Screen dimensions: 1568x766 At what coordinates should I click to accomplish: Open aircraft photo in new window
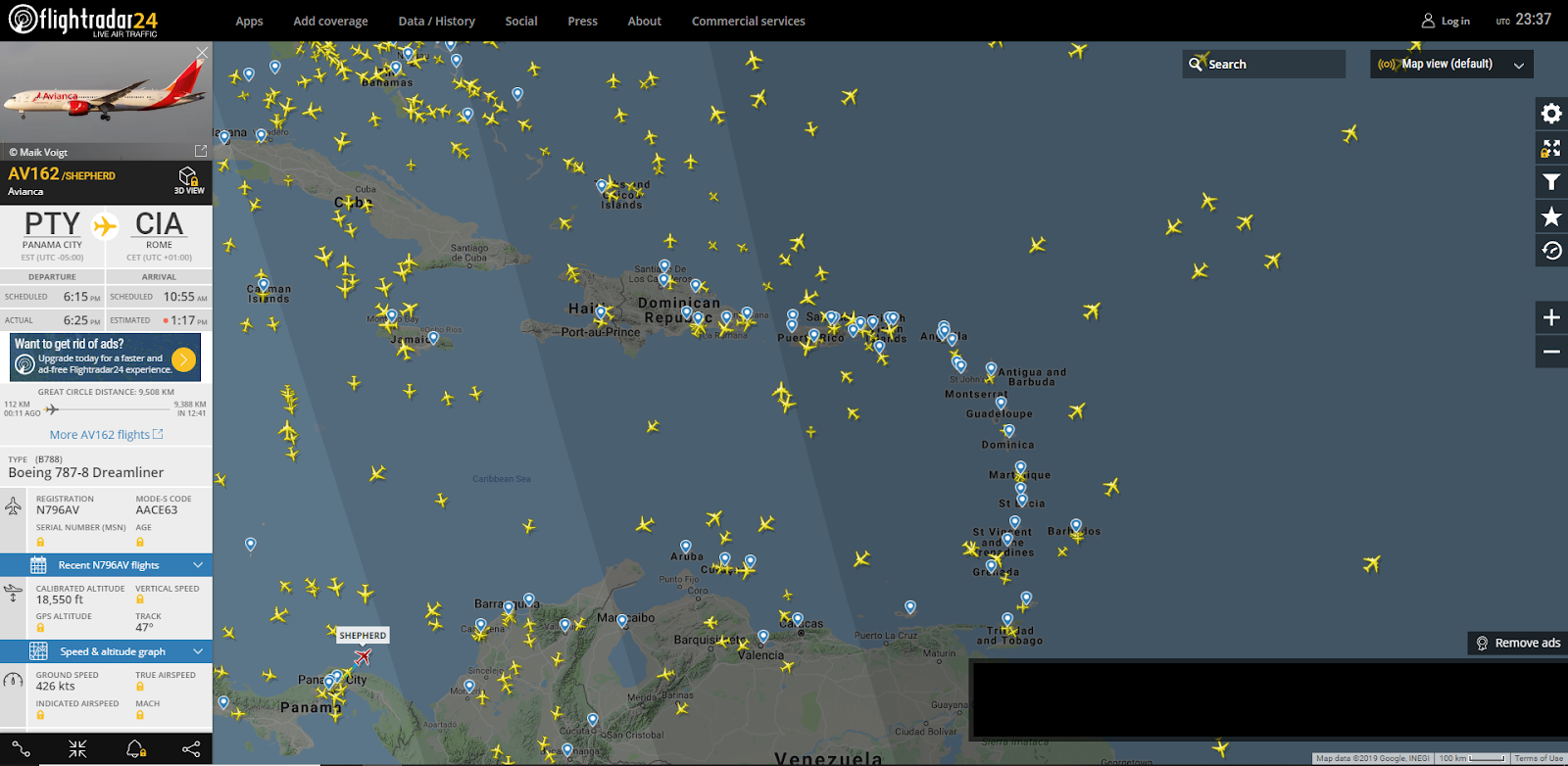[201, 151]
